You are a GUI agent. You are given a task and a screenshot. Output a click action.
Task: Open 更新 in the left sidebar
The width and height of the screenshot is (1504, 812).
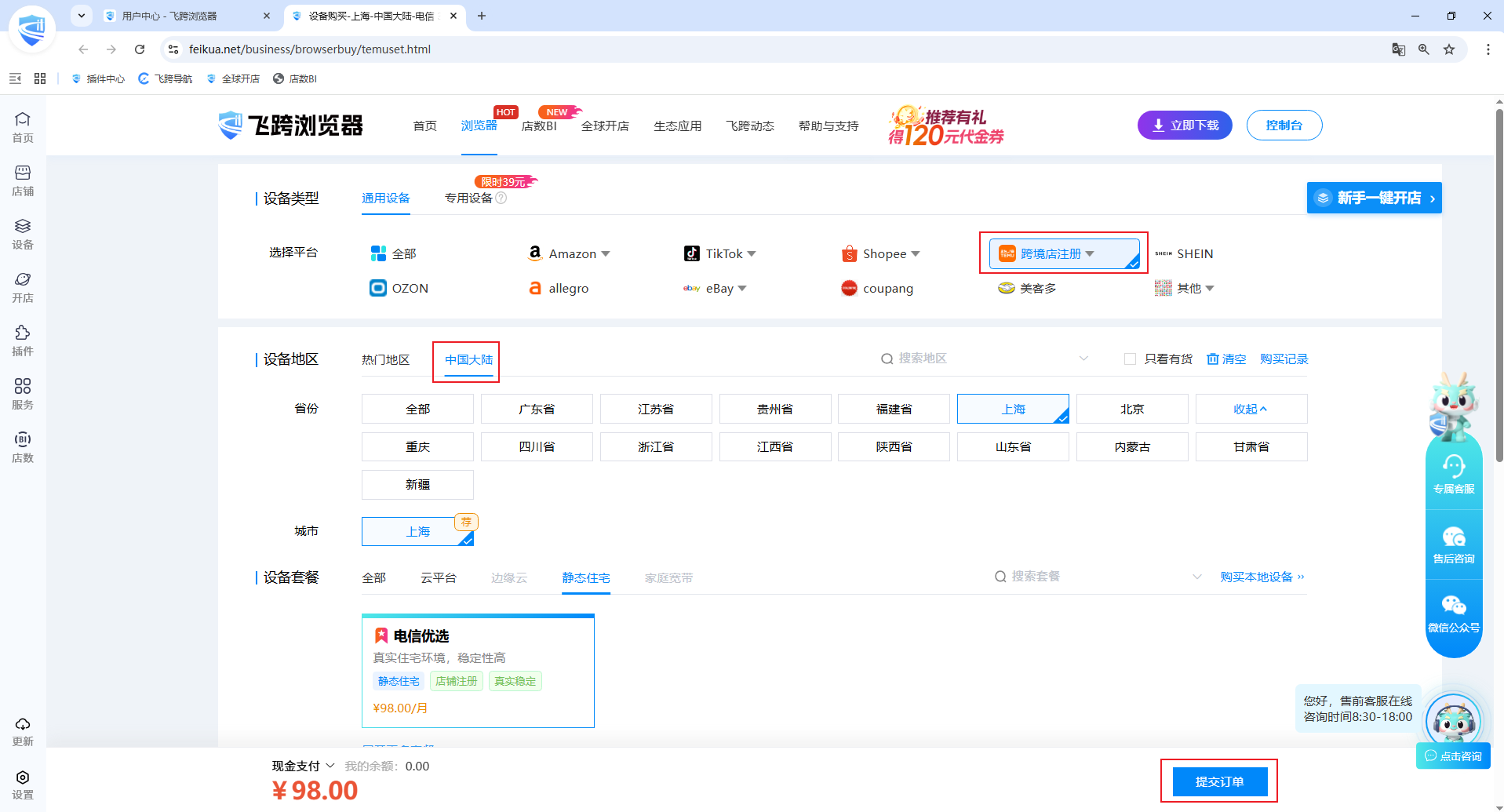[23, 731]
